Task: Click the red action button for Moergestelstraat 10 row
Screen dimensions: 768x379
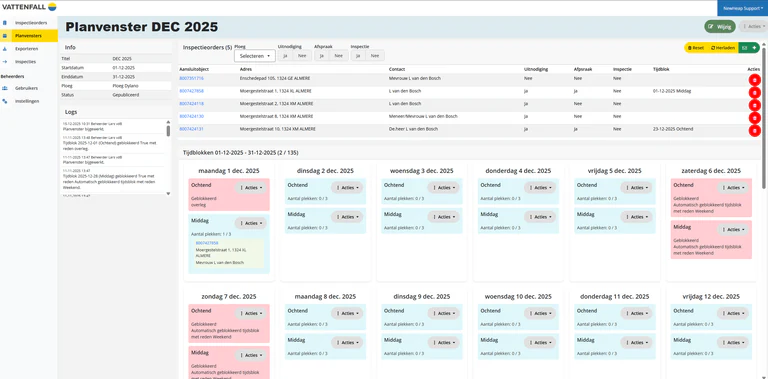Action: tap(755, 130)
